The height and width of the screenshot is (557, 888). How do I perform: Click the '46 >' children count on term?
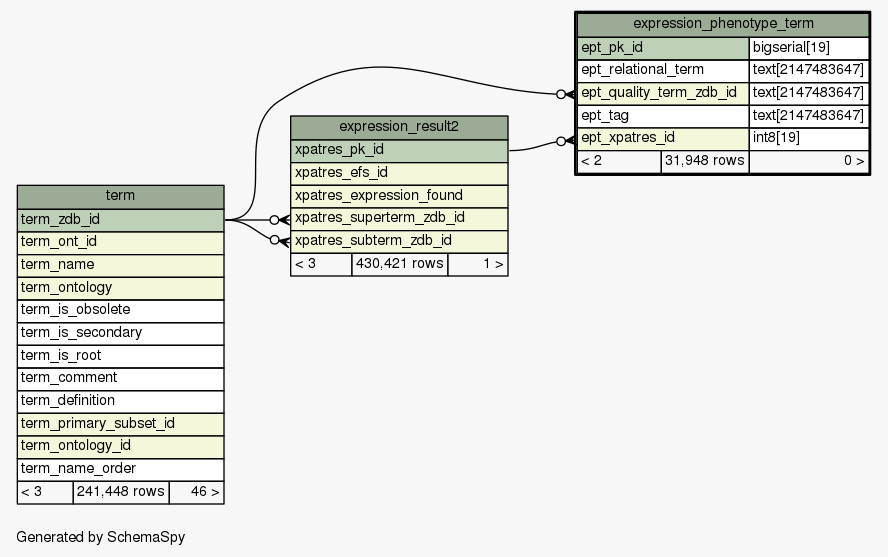(x=196, y=492)
